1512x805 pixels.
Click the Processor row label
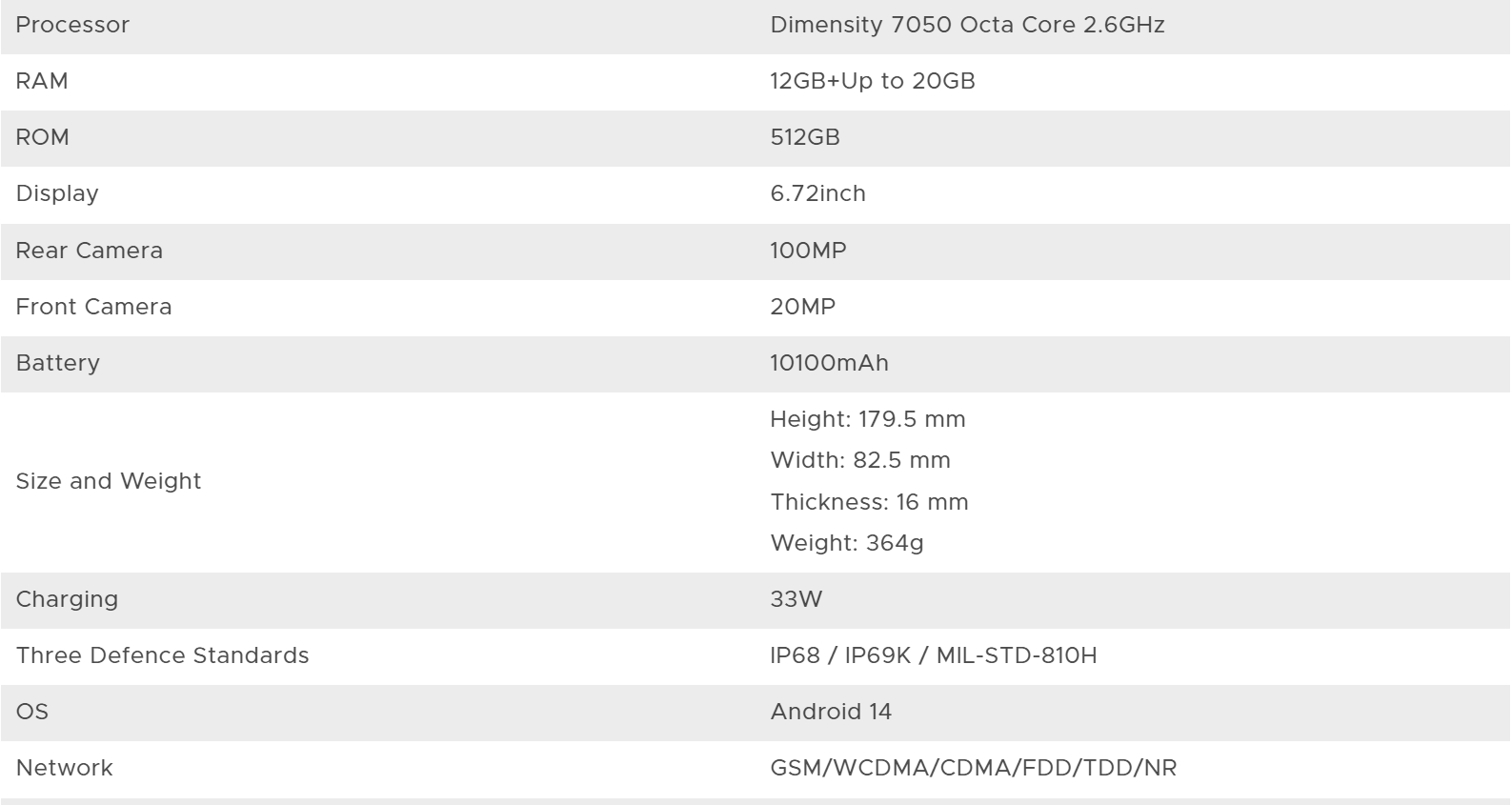point(72,25)
